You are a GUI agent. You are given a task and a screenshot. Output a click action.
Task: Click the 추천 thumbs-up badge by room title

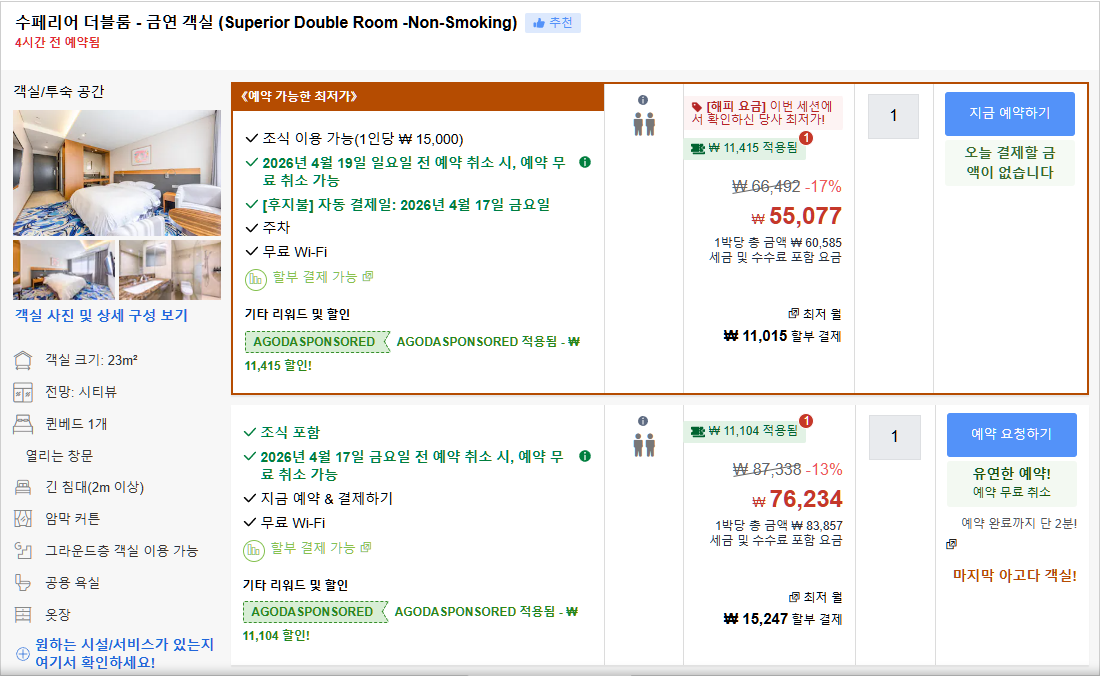click(x=553, y=23)
